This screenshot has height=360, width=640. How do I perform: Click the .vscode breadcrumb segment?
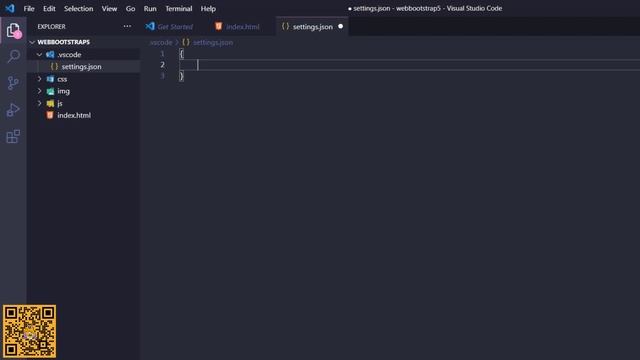click(161, 42)
